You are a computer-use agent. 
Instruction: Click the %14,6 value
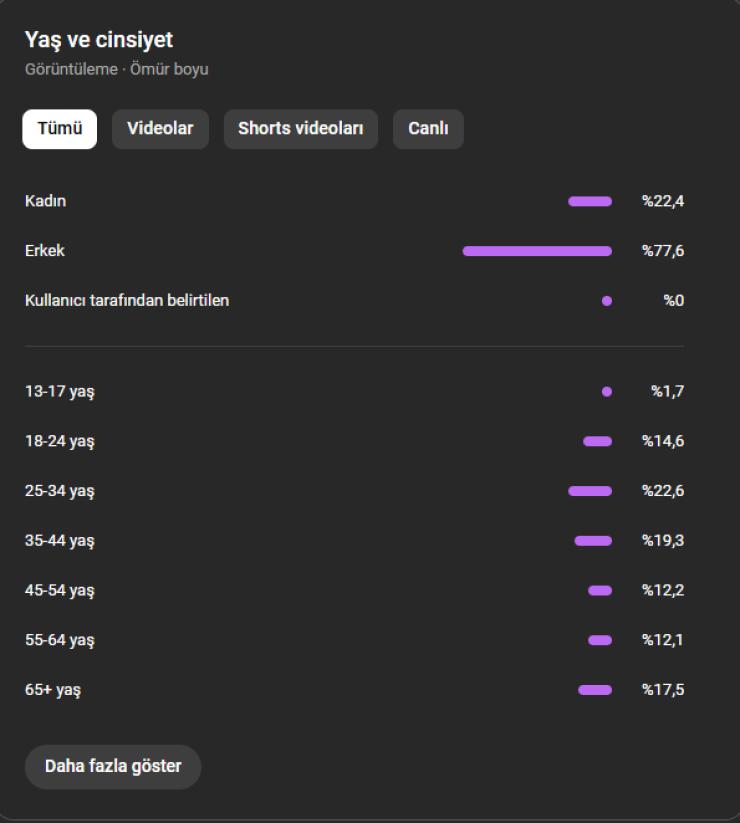pos(663,441)
